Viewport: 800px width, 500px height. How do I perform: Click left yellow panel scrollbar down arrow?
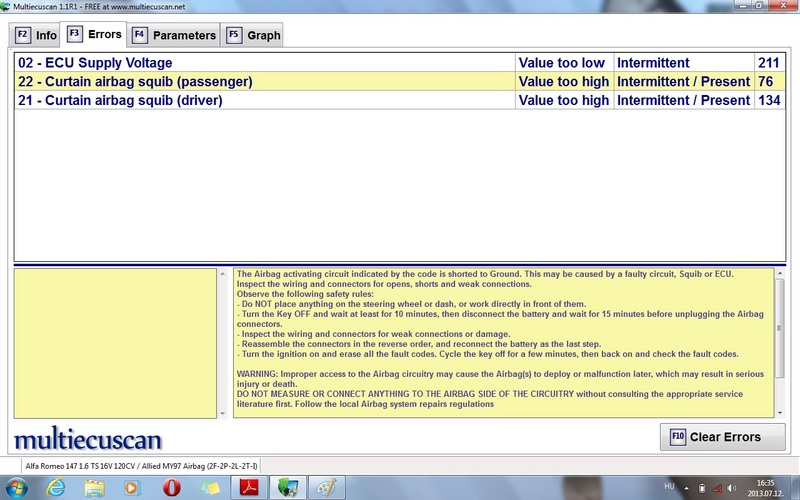click(222, 413)
